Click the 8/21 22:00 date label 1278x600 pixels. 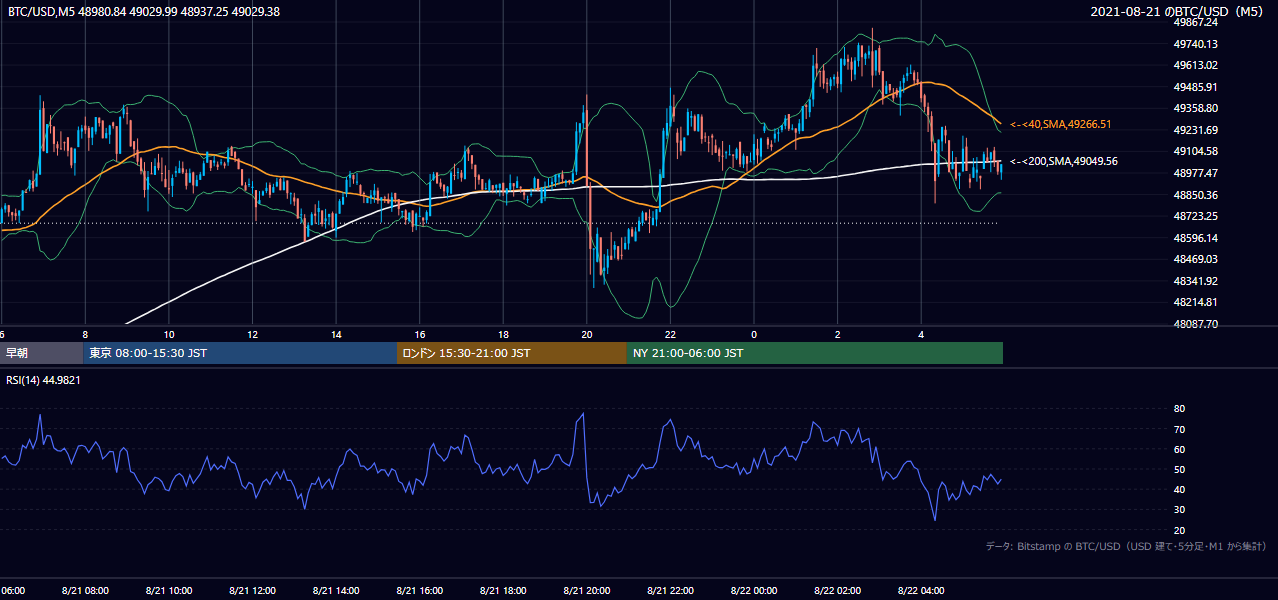click(x=671, y=591)
